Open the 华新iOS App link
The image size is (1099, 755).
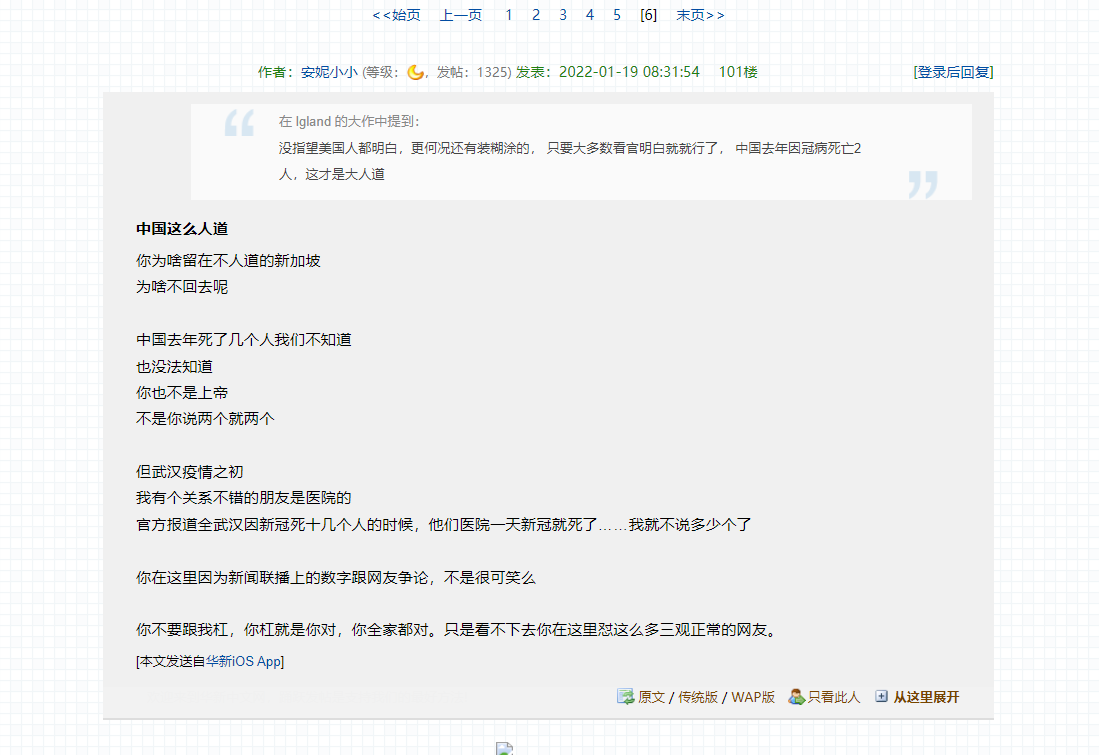coord(244,661)
